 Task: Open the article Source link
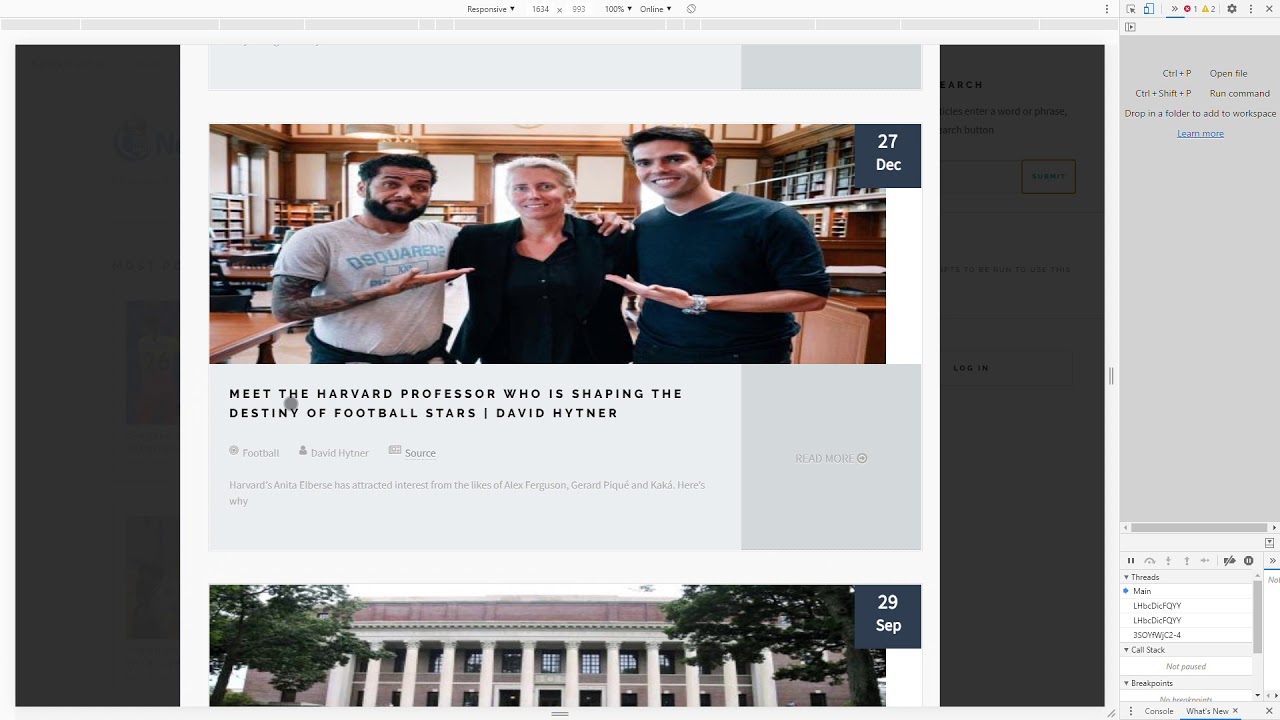pos(420,453)
